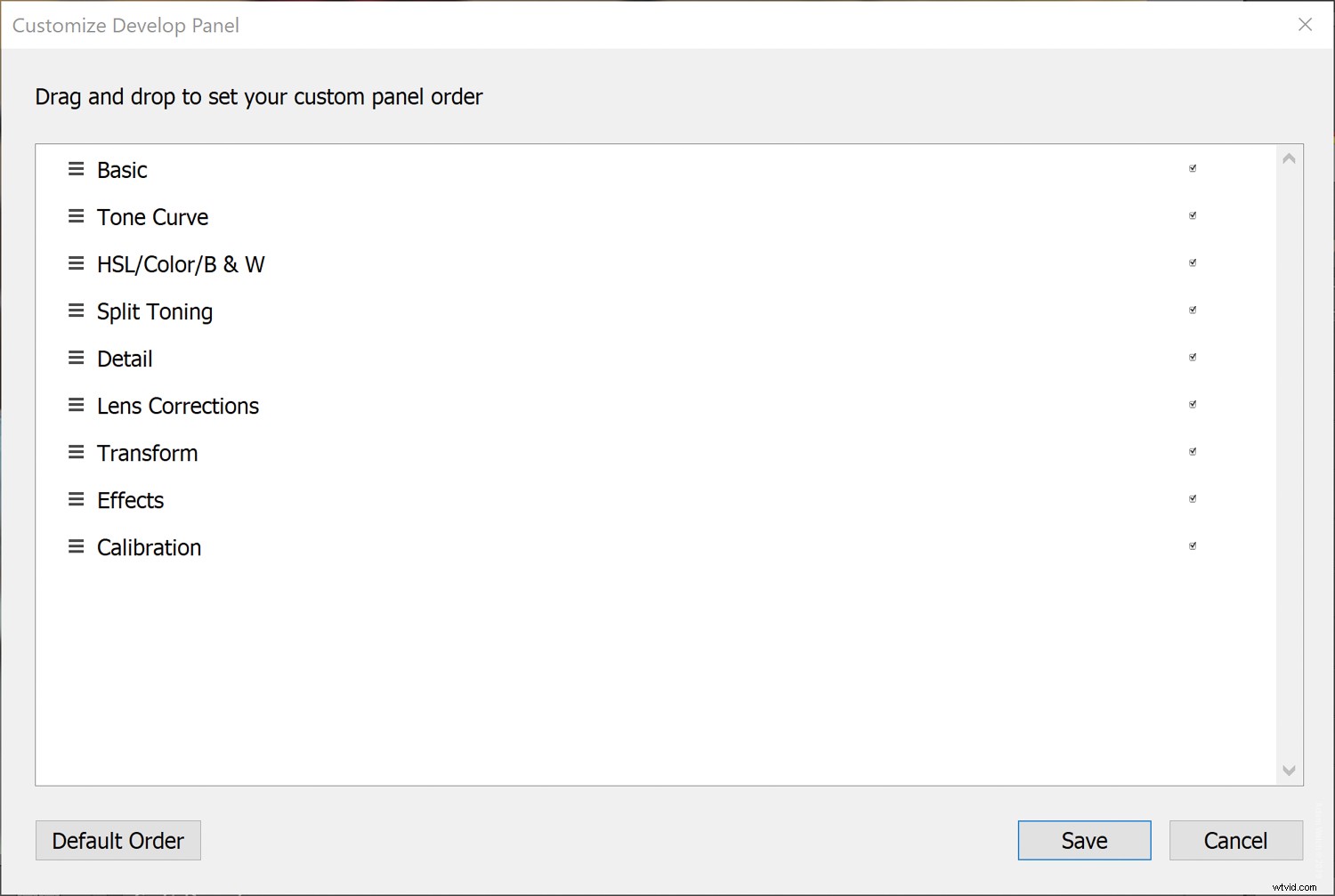Toggle the Tone Curve panel checkbox
The height and width of the screenshot is (896, 1335).
click(x=1193, y=215)
